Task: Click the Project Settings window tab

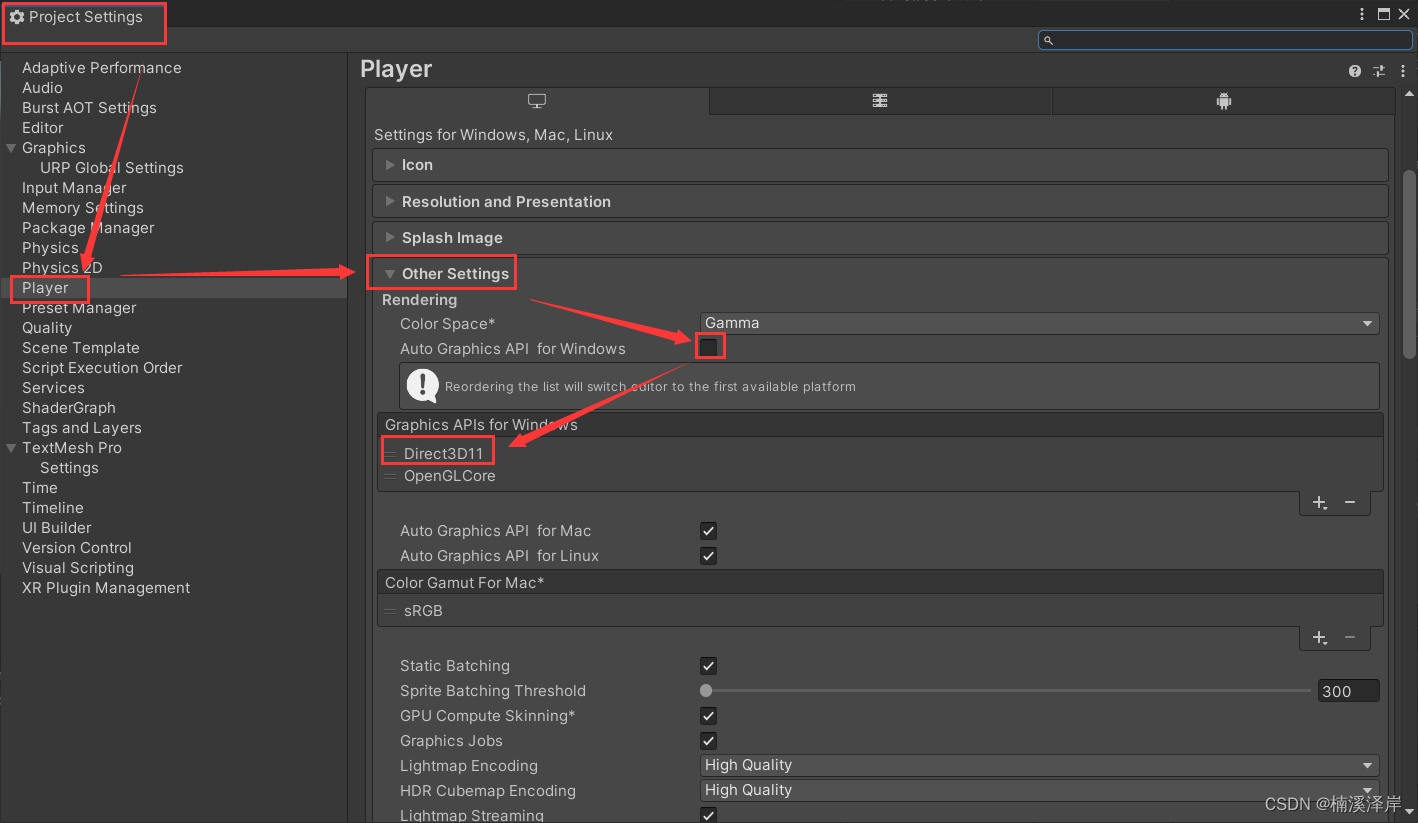Action: tap(76, 17)
